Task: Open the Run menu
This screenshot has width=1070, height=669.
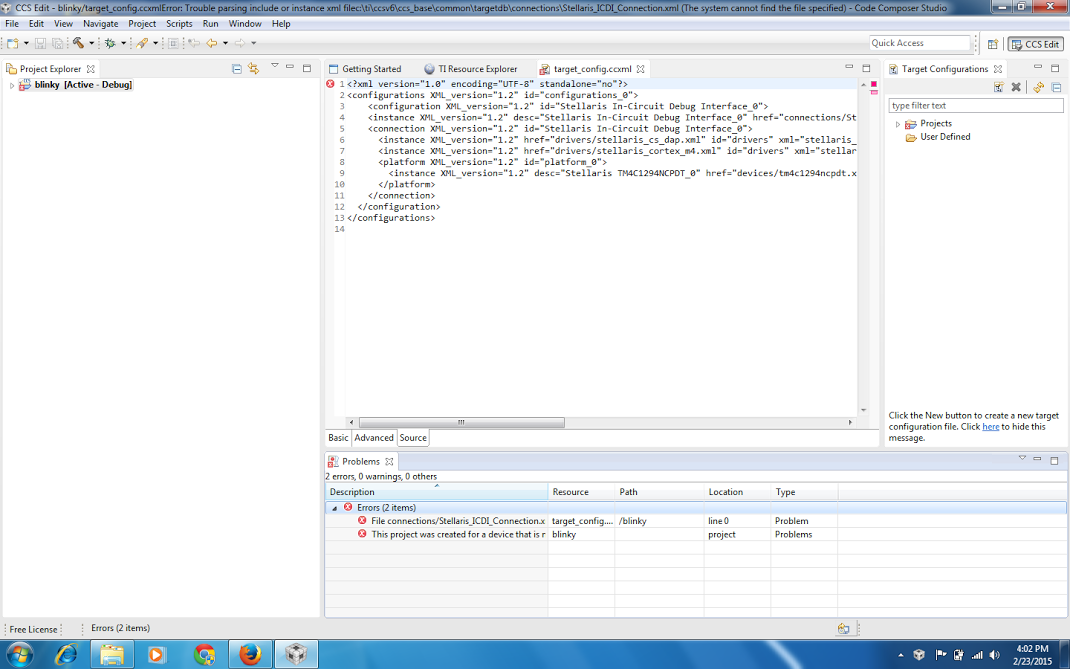Action: click(210, 23)
